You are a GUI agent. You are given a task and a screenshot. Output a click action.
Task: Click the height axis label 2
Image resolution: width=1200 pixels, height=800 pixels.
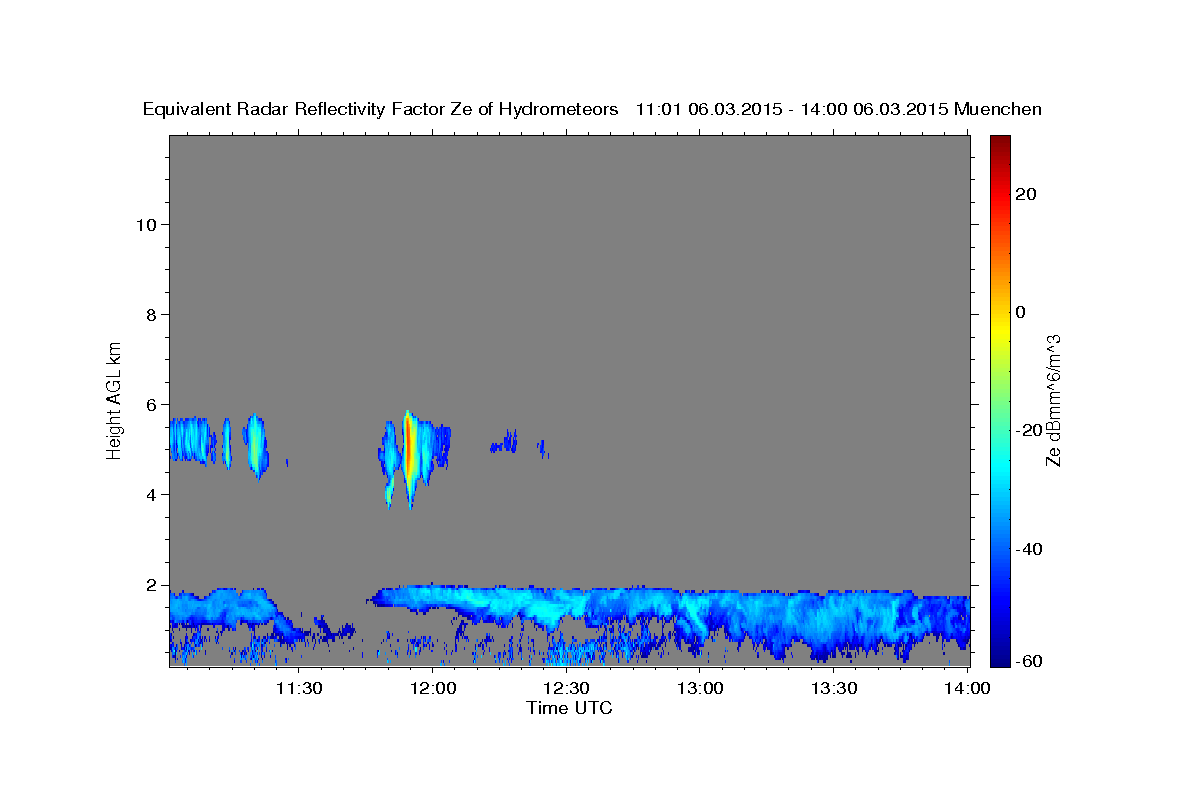pyautogui.click(x=150, y=585)
